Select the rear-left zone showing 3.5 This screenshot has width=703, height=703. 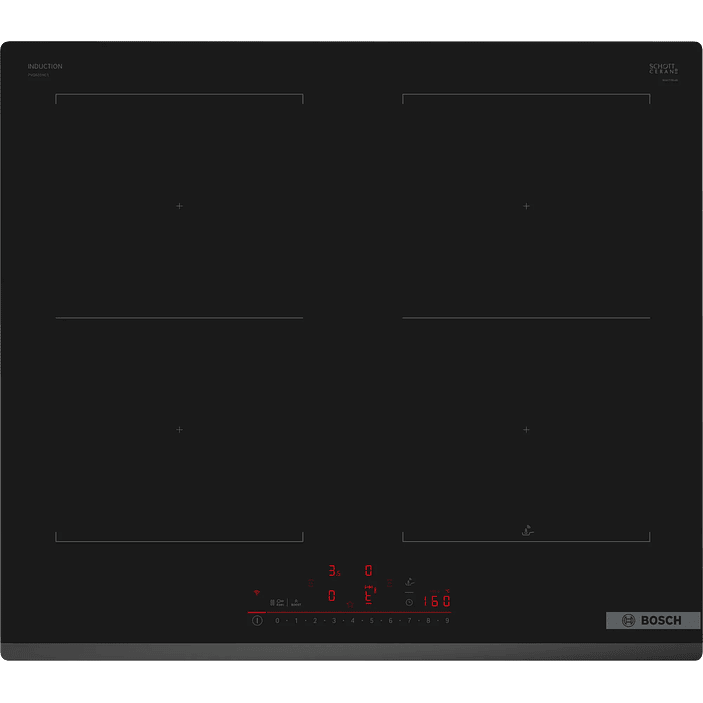pyautogui.click(x=334, y=571)
